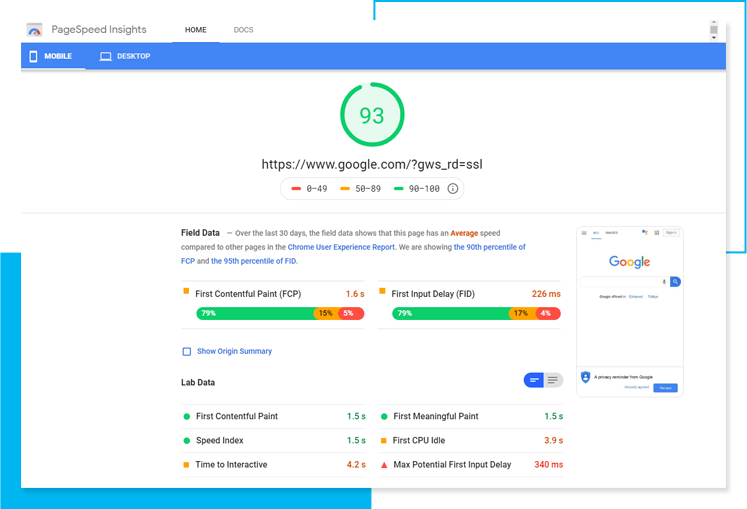This screenshot has width=747, height=509.
Task: Click the green dot beside First Meaningful Paint
Action: [x=384, y=417]
